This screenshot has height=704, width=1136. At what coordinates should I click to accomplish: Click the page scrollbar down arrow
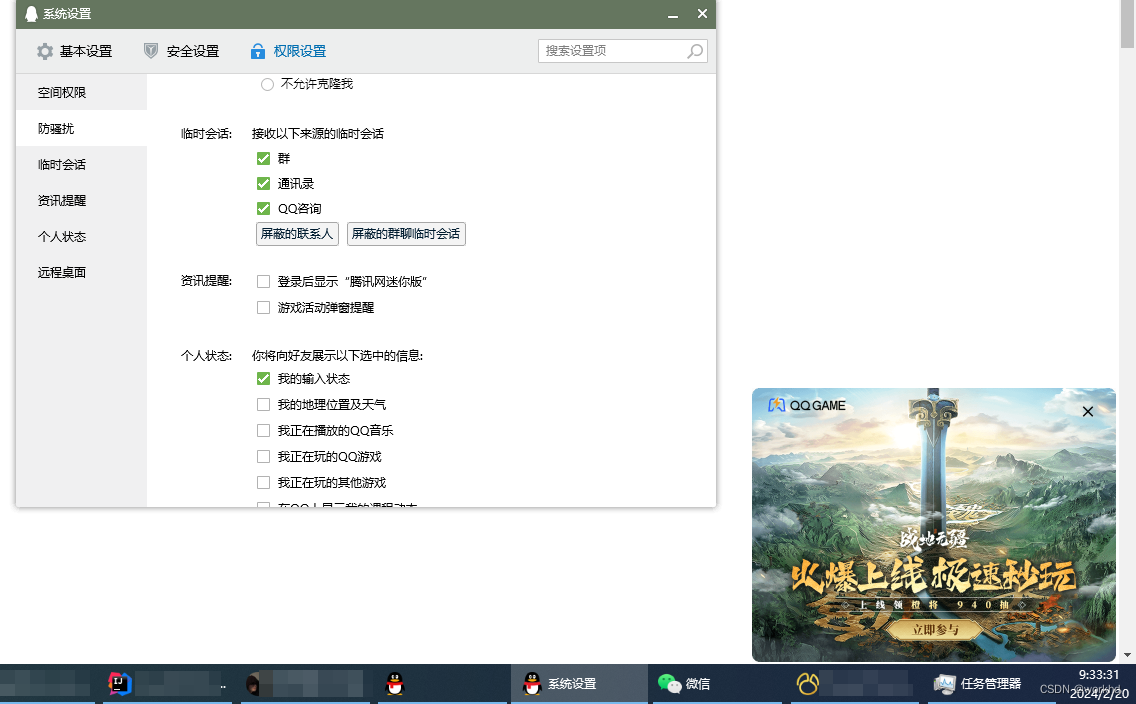[x=1127, y=655]
